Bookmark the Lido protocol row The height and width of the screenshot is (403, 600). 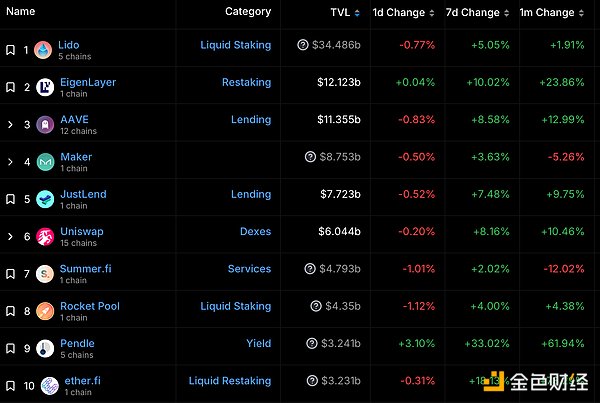(x=10, y=50)
